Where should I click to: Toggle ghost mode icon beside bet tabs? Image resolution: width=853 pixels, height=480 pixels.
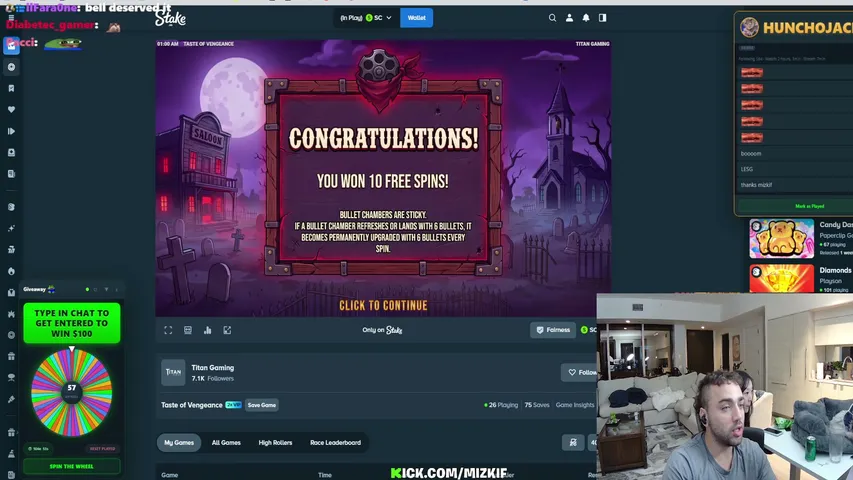point(573,442)
